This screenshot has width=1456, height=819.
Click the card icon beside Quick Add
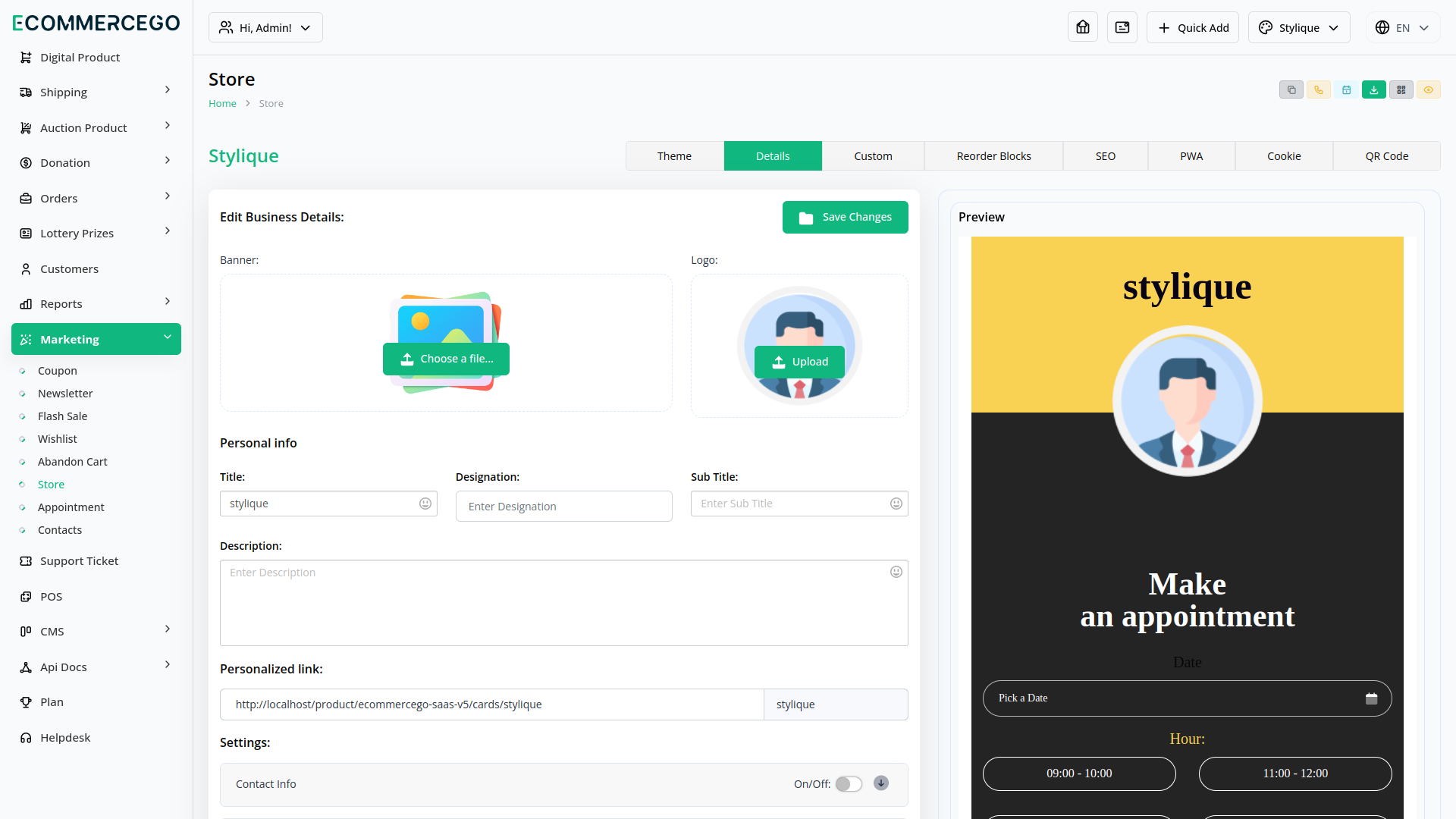click(1122, 27)
